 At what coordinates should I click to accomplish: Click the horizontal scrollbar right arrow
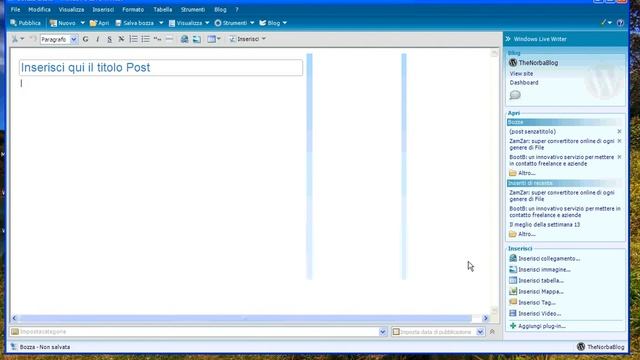click(x=486, y=318)
